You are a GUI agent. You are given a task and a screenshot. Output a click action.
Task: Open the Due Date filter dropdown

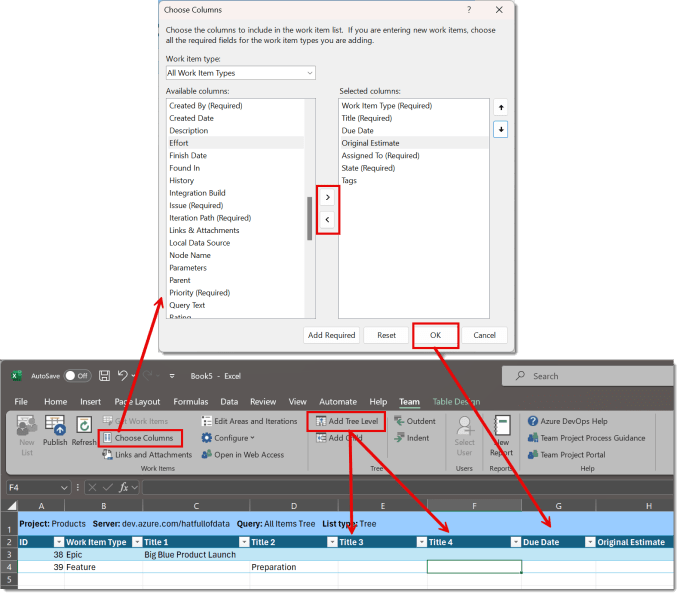click(x=590, y=543)
